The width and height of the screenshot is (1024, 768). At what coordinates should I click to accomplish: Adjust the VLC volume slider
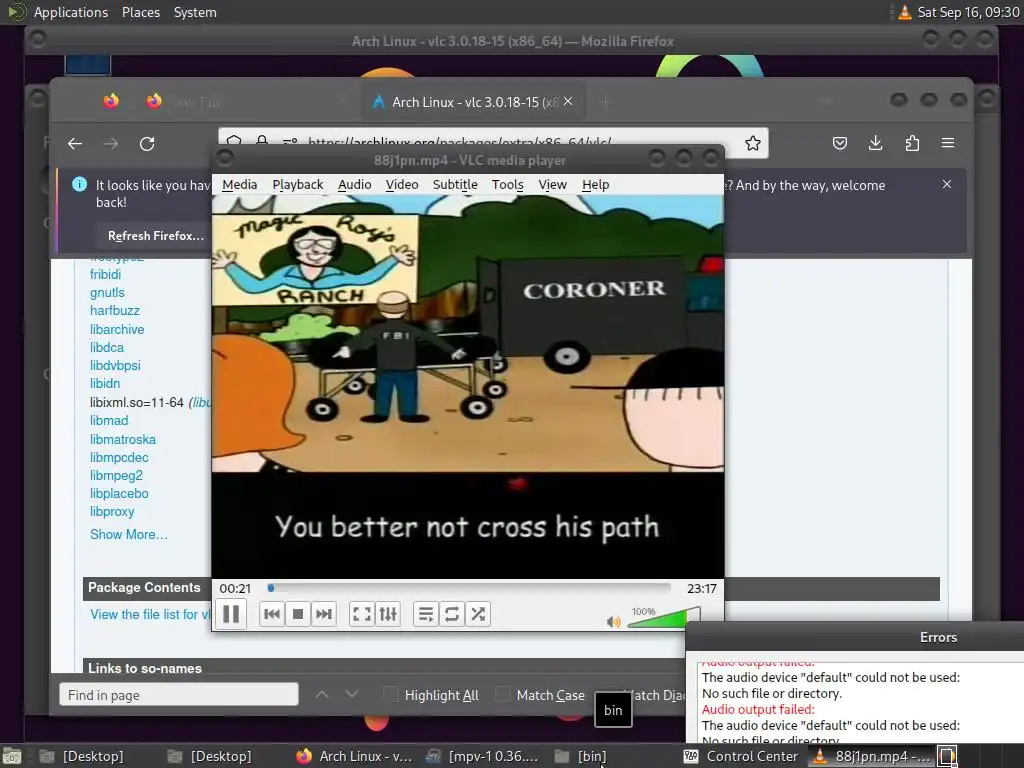(664, 617)
